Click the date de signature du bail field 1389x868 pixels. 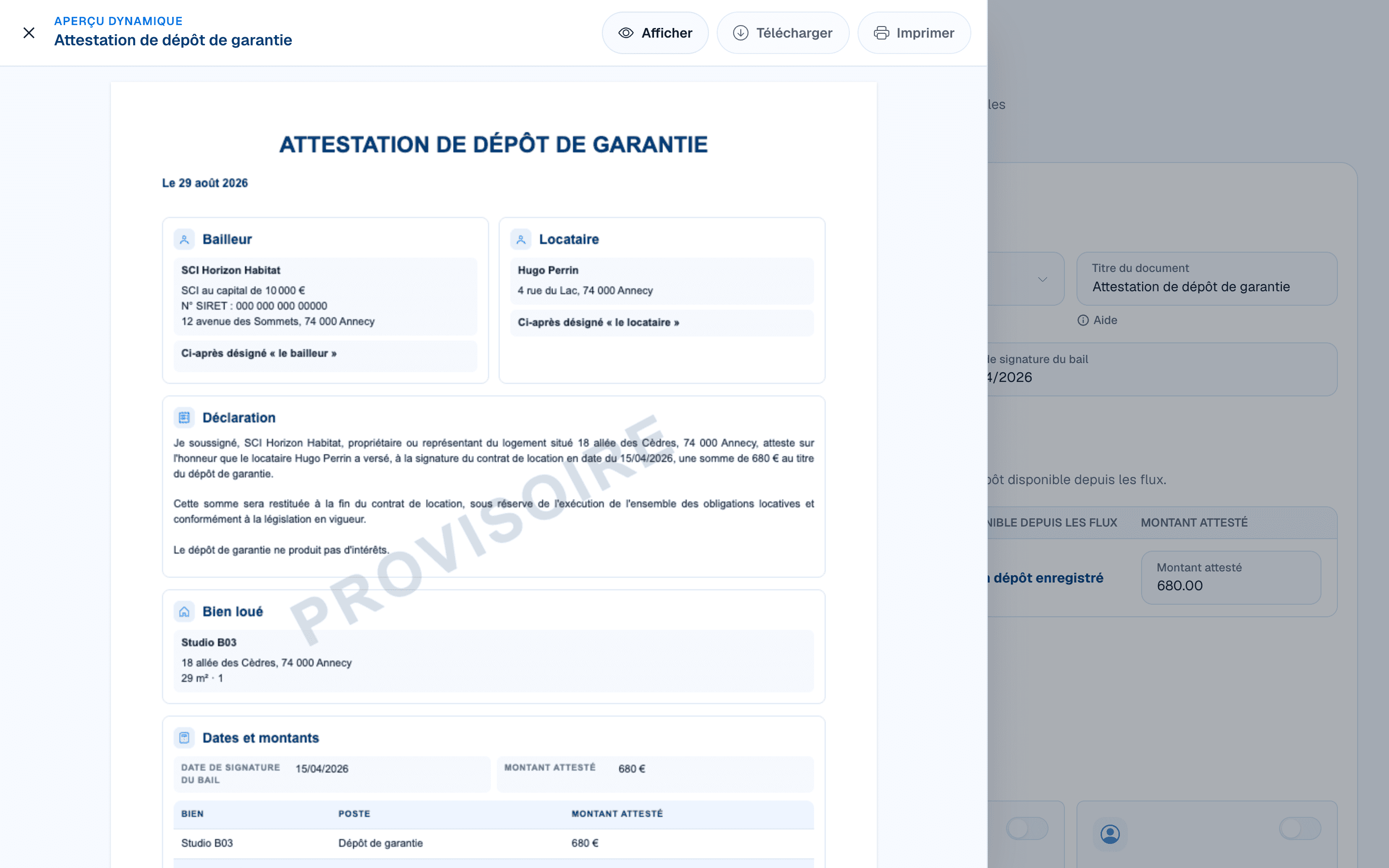coord(1162,369)
